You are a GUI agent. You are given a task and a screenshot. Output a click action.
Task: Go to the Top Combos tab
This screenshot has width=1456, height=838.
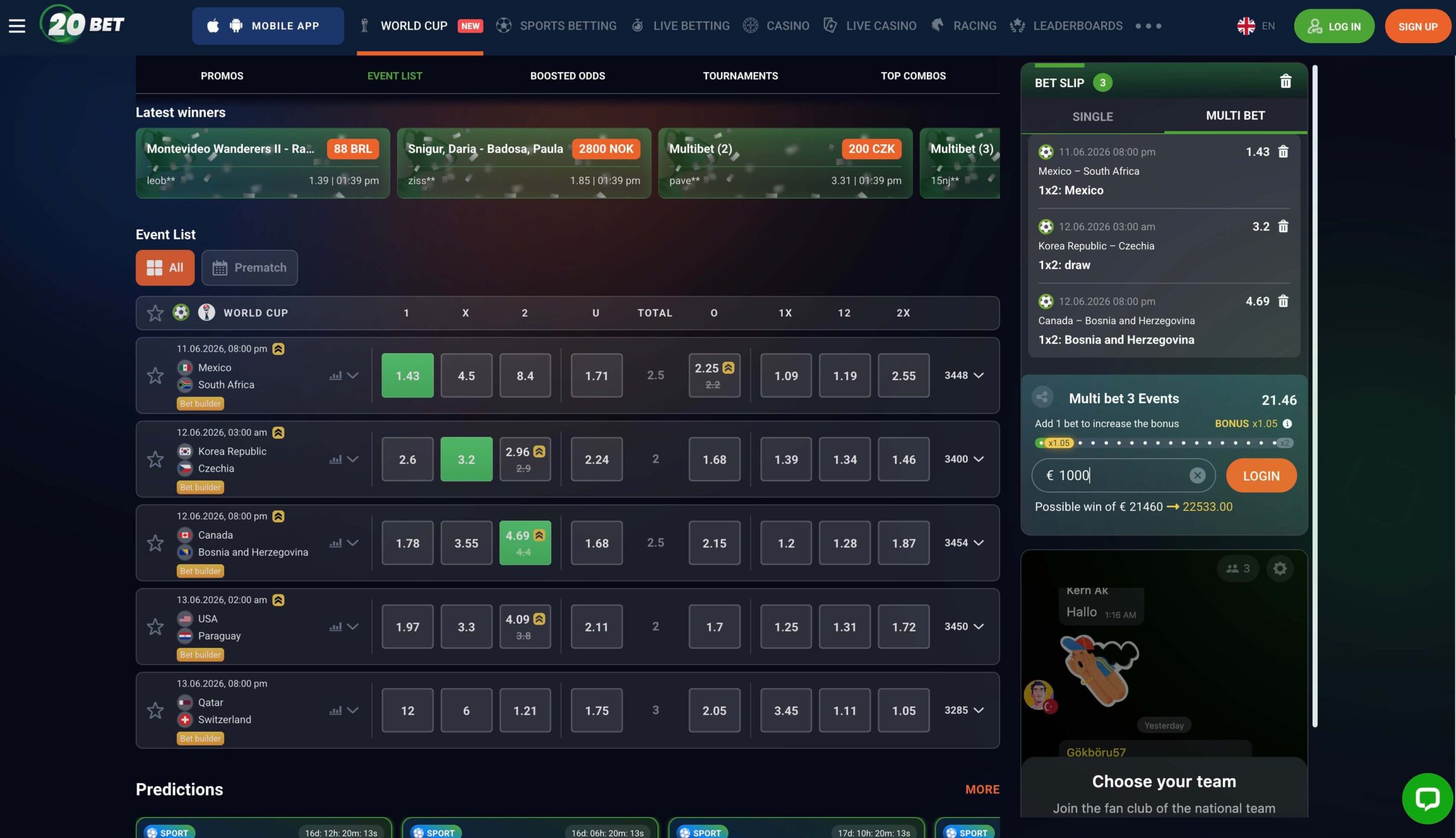(x=913, y=76)
